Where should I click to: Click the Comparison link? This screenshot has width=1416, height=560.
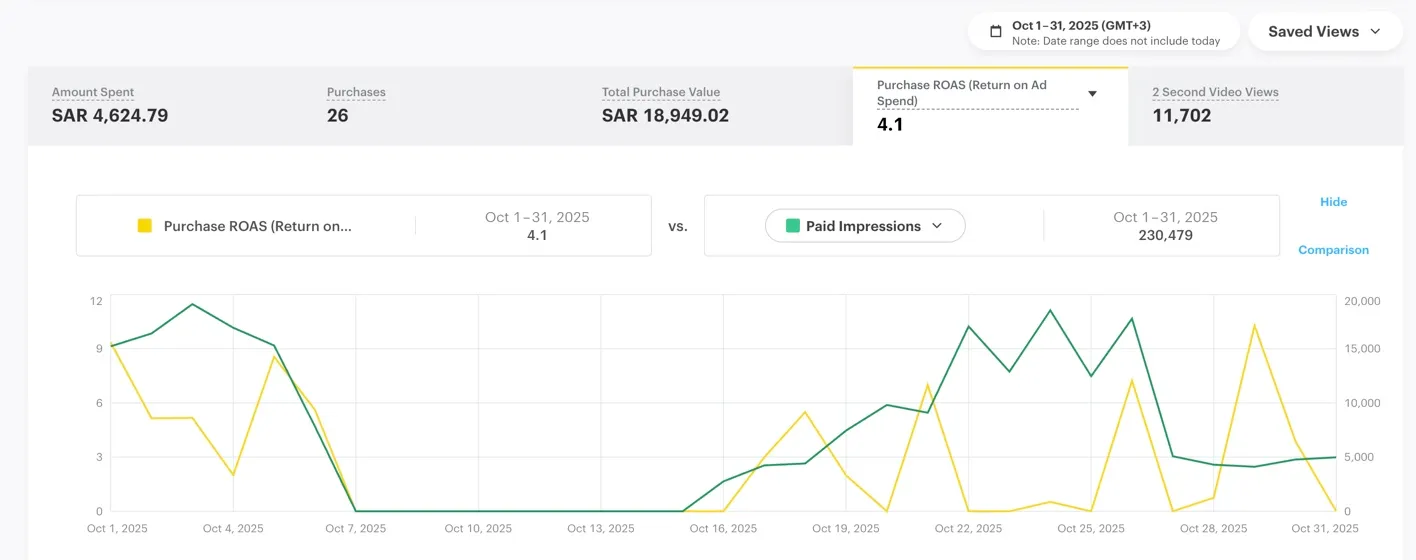pos(1334,250)
